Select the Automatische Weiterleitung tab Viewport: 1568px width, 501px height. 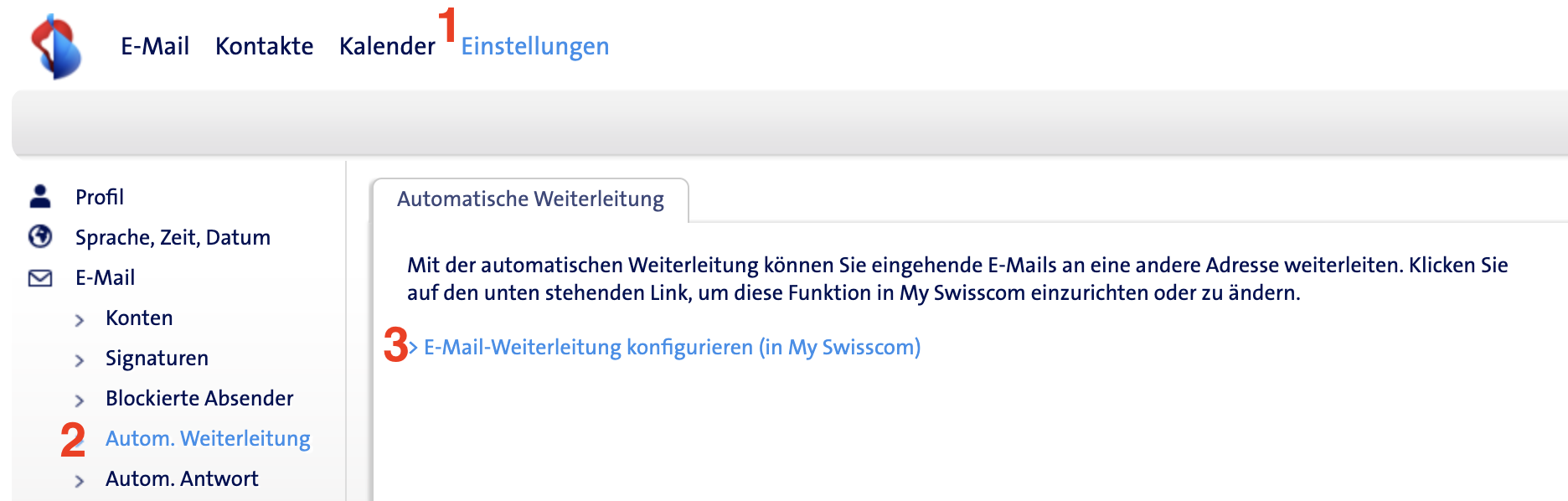(530, 199)
